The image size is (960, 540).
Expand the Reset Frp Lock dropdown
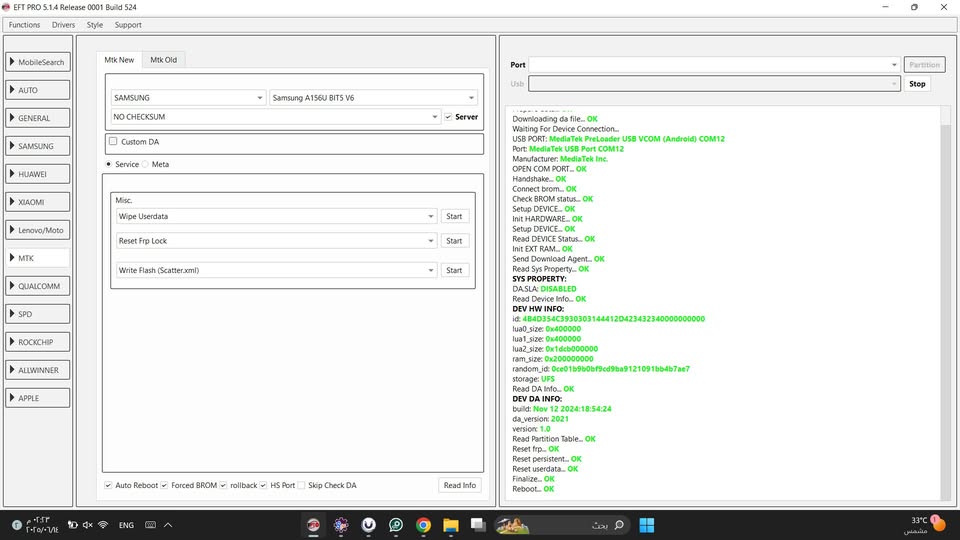(276, 241)
